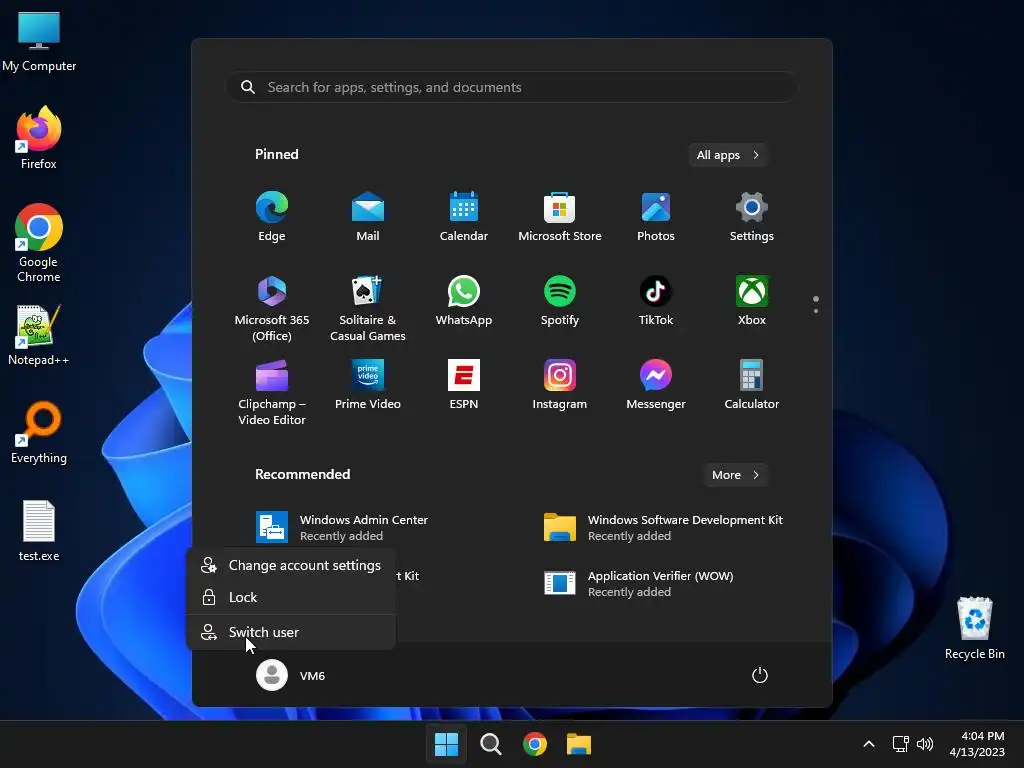1024x768 pixels.
Task: Select My Computer desktop icon
Action: tap(39, 42)
